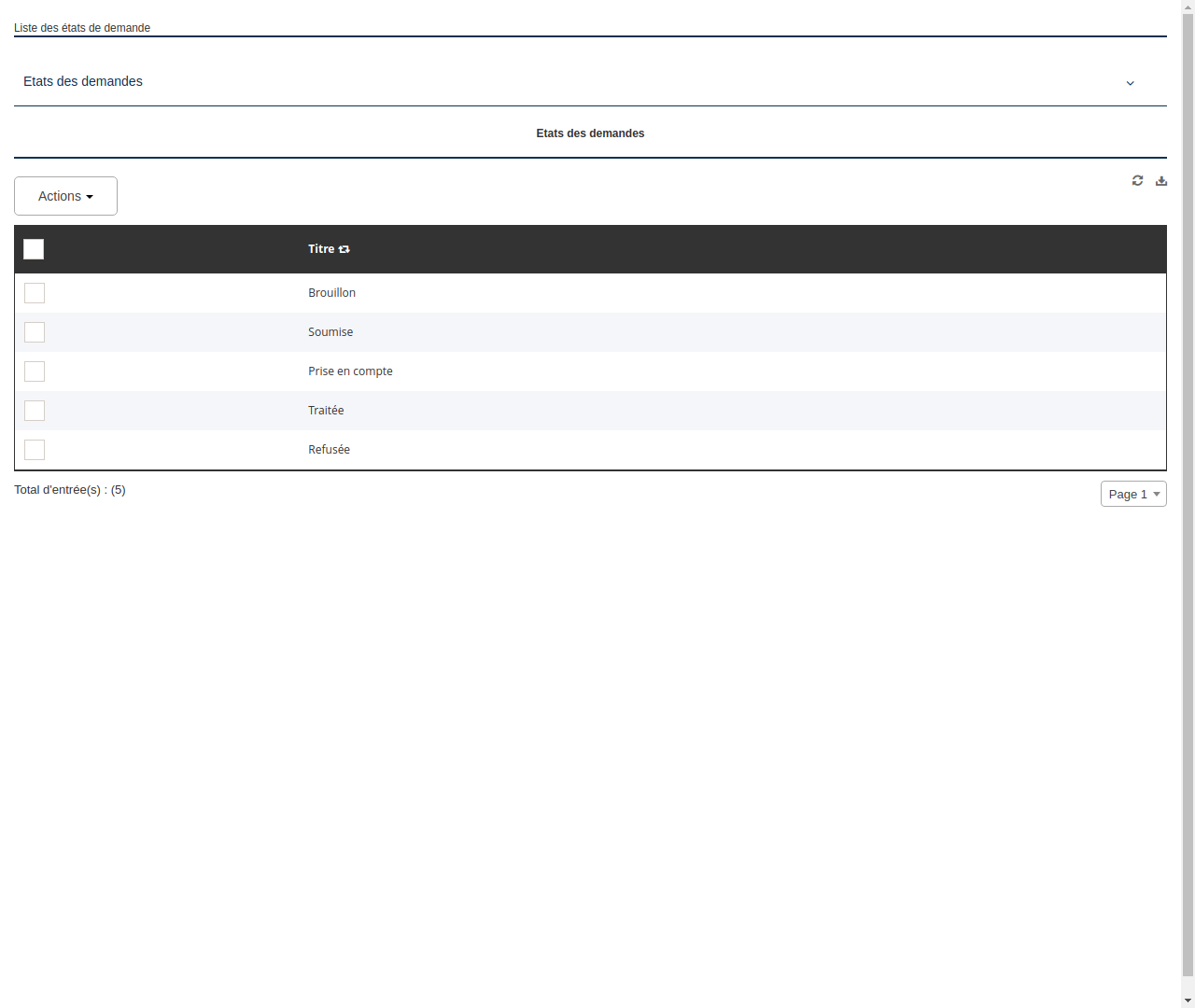
Task: Open the Soumise entry
Action: pyautogui.click(x=330, y=331)
